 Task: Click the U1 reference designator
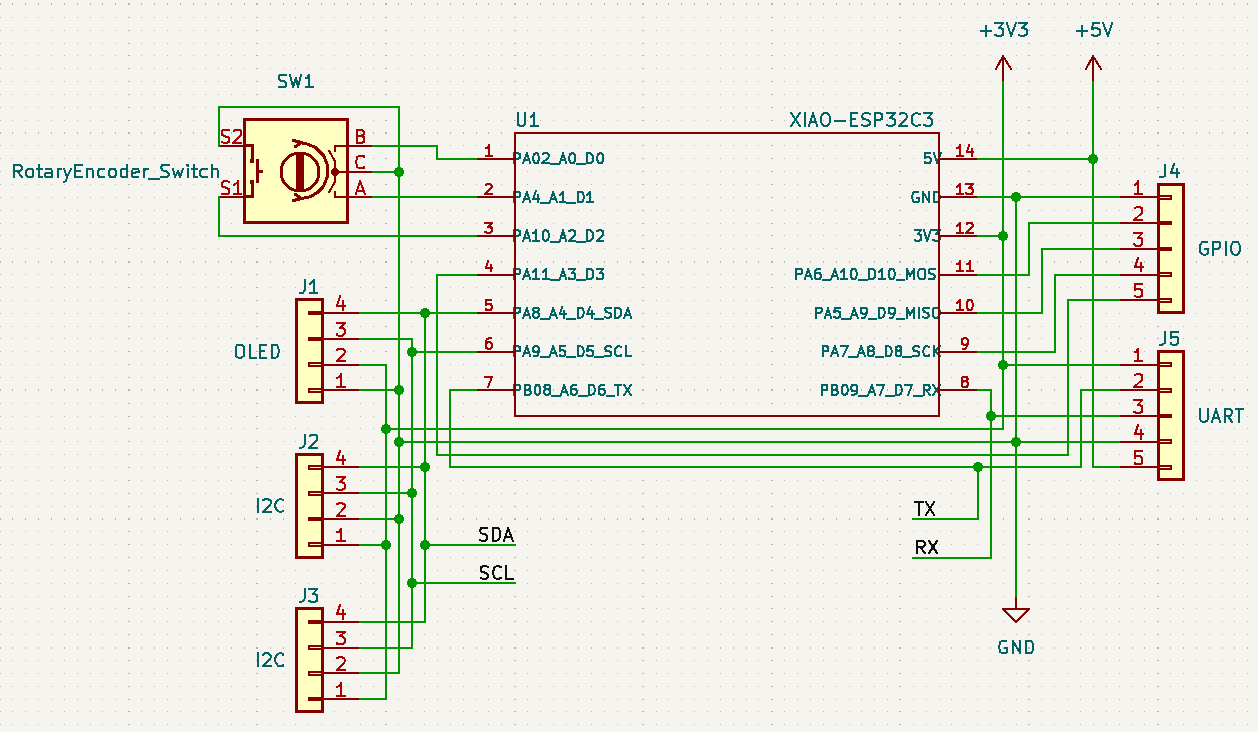coord(527,121)
